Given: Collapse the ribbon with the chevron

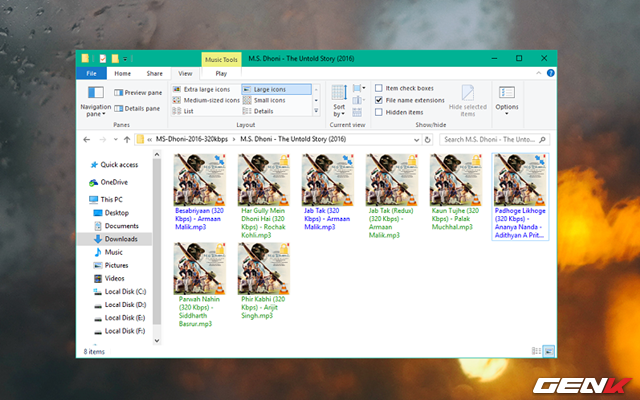Looking at the screenshot, I should [x=539, y=73].
